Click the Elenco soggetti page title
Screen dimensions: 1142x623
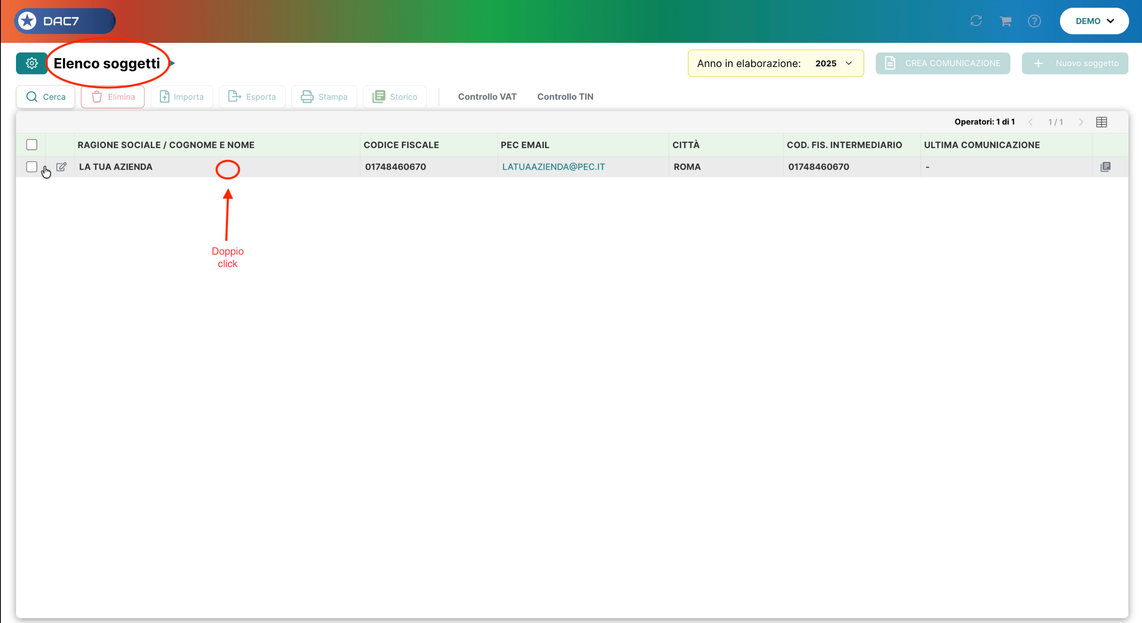pos(106,63)
